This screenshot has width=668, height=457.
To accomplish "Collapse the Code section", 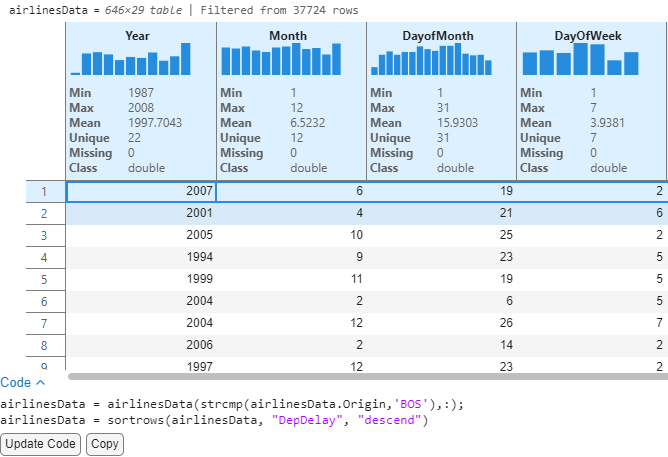I will coord(22,382).
